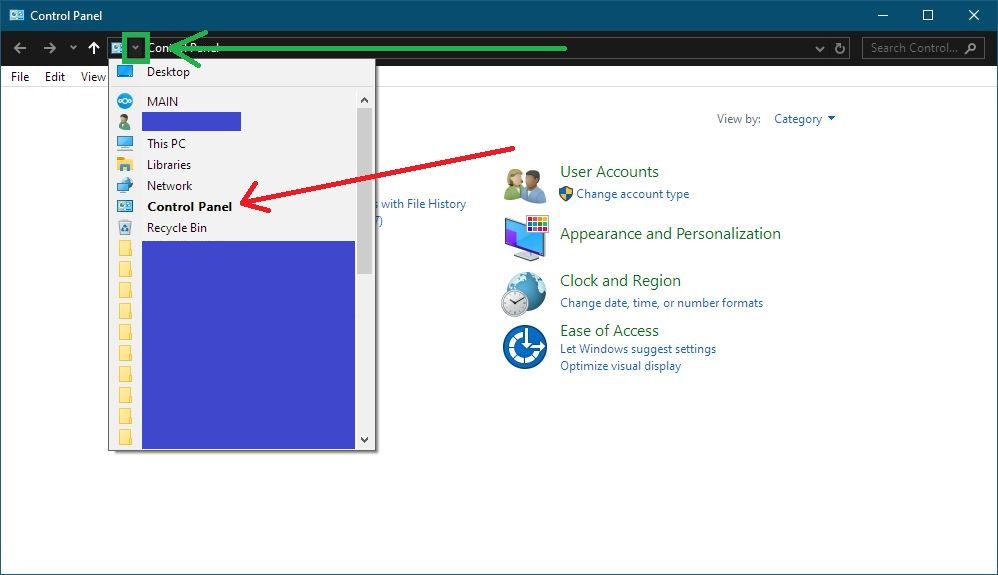The image size is (998, 575).
Task: Refresh the Control Panel view
Action: (x=840, y=48)
